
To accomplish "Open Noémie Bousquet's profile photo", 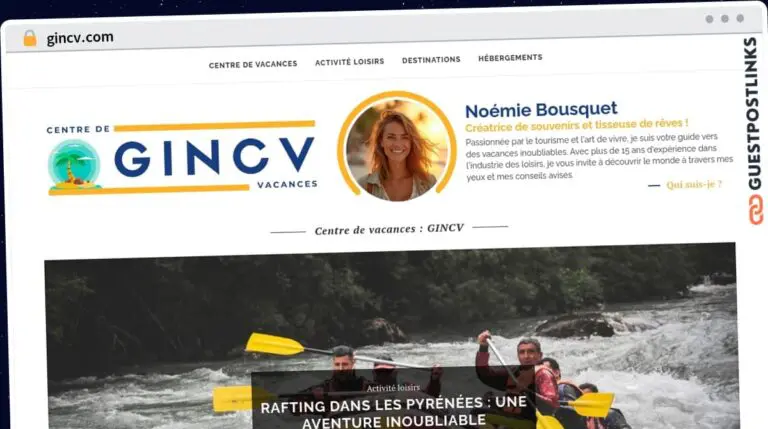I will tap(397, 147).
